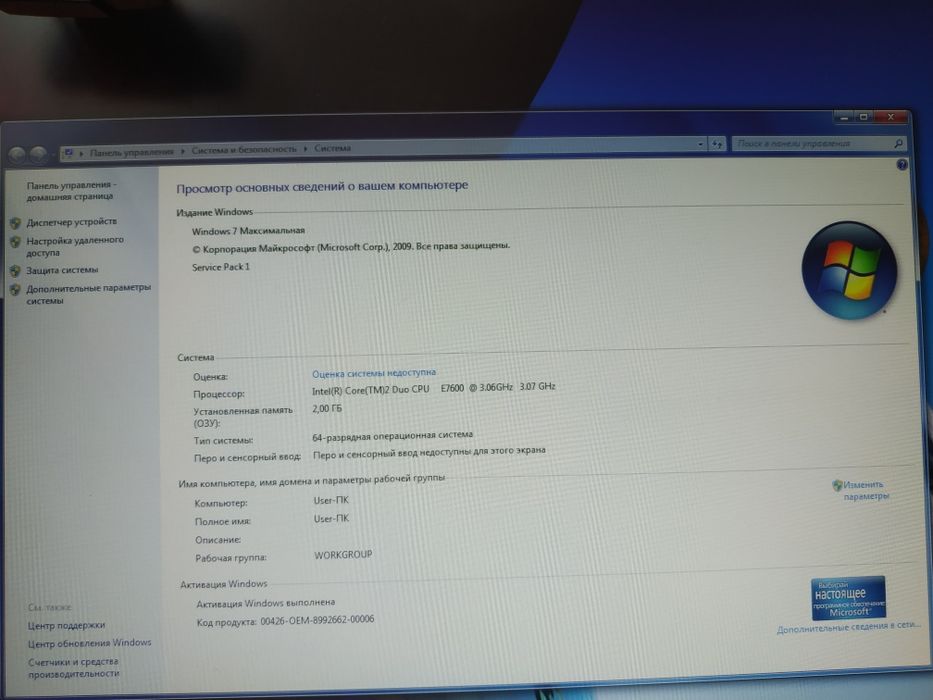The height and width of the screenshot is (700, 933).
Task: Click the shield icon beside Дополнительные параметры системы
Action: (x=15, y=289)
